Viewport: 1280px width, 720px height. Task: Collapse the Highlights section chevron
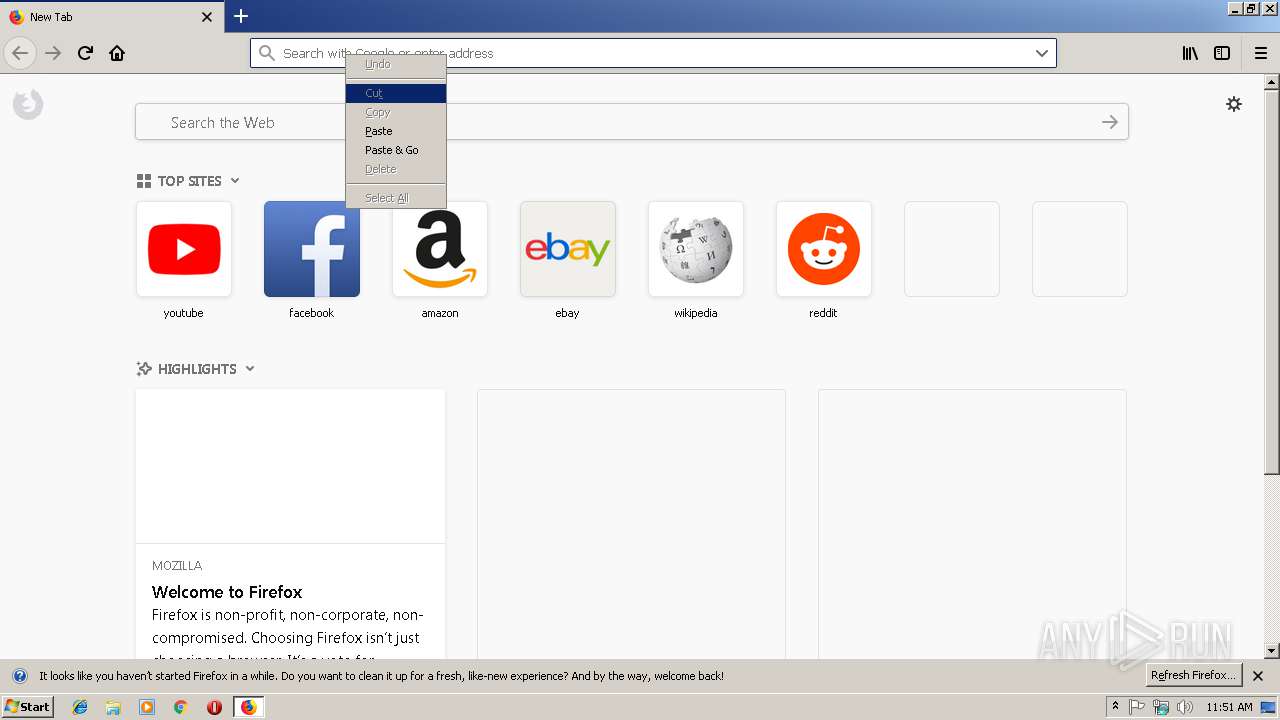250,369
